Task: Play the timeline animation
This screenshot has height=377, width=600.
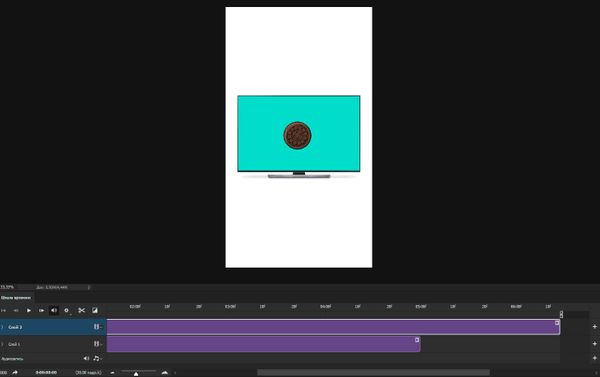Action: (29, 310)
